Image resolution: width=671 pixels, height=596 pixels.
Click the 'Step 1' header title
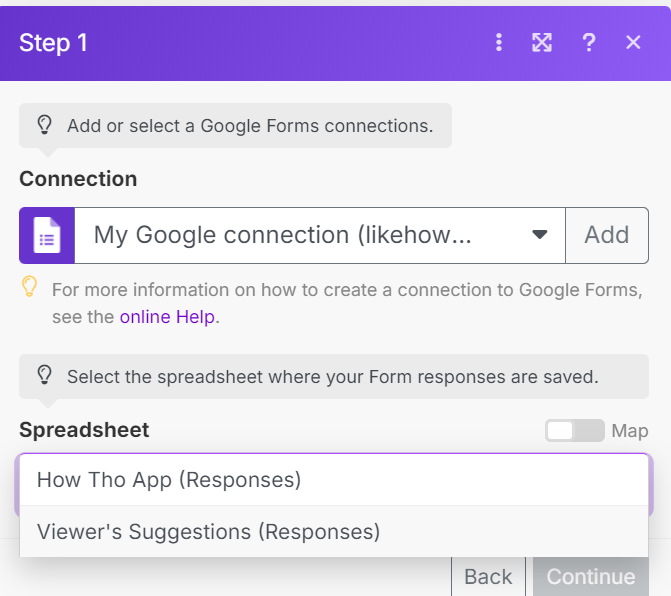pos(53,43)
